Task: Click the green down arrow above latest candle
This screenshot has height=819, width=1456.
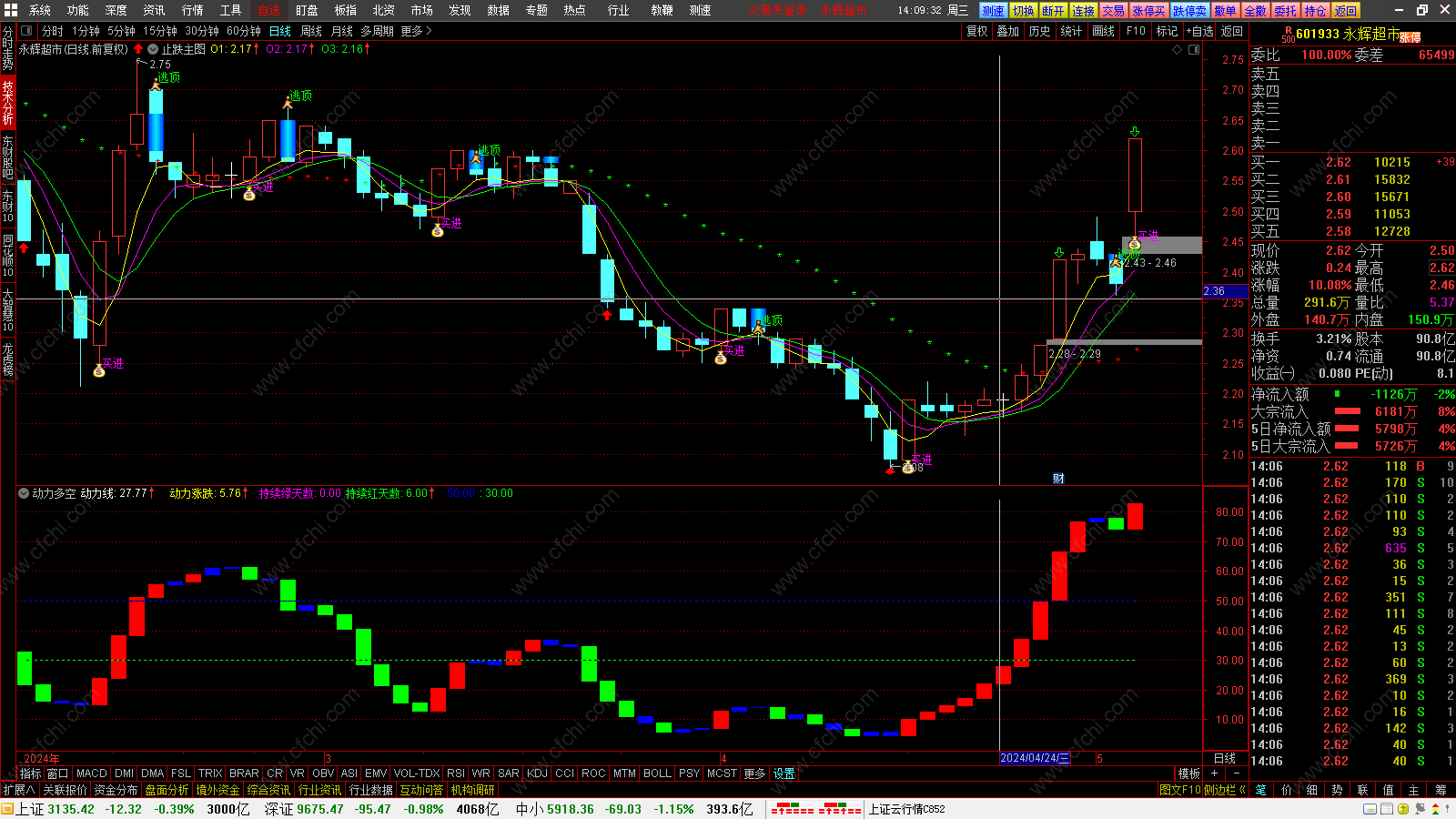Action: pyautogui.click(x=1135, y=132)
